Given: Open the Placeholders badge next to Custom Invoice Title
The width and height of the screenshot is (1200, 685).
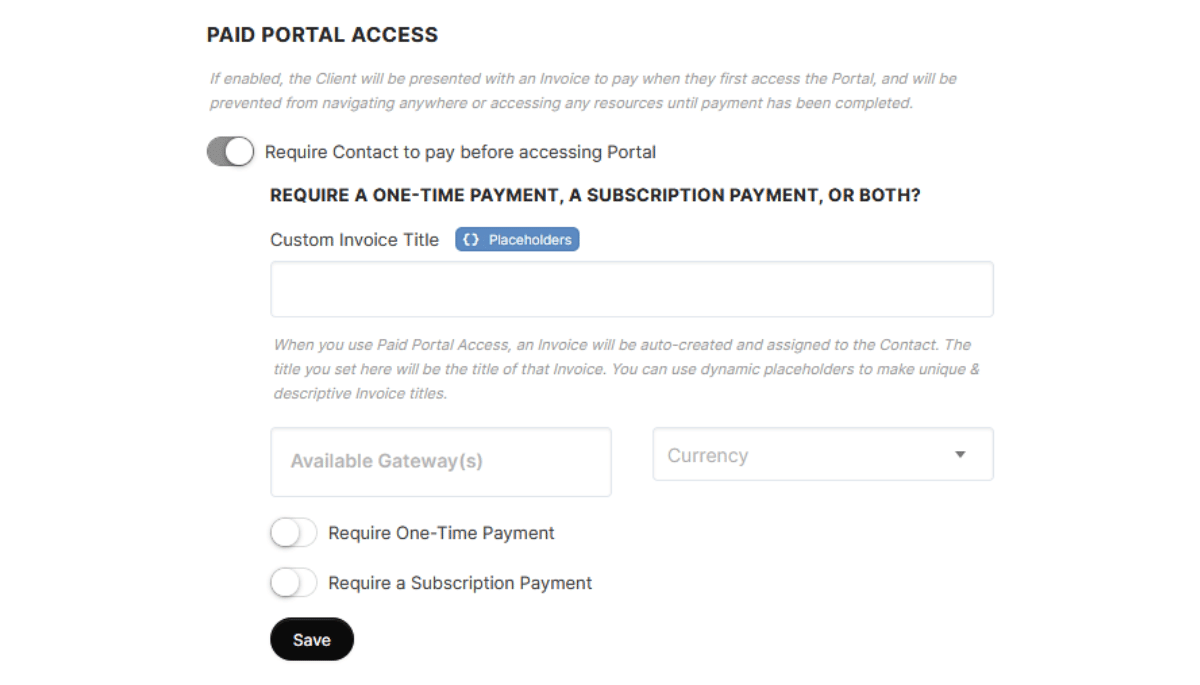Looking at the screenshot, I should click(x=517, y=239).
